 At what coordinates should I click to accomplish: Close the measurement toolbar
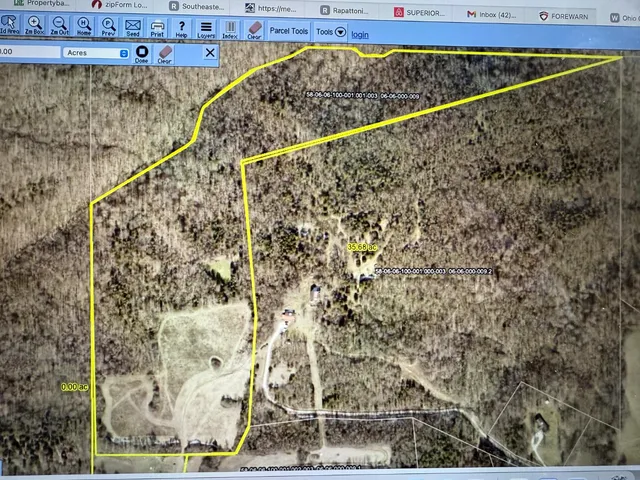pos(210,53)
